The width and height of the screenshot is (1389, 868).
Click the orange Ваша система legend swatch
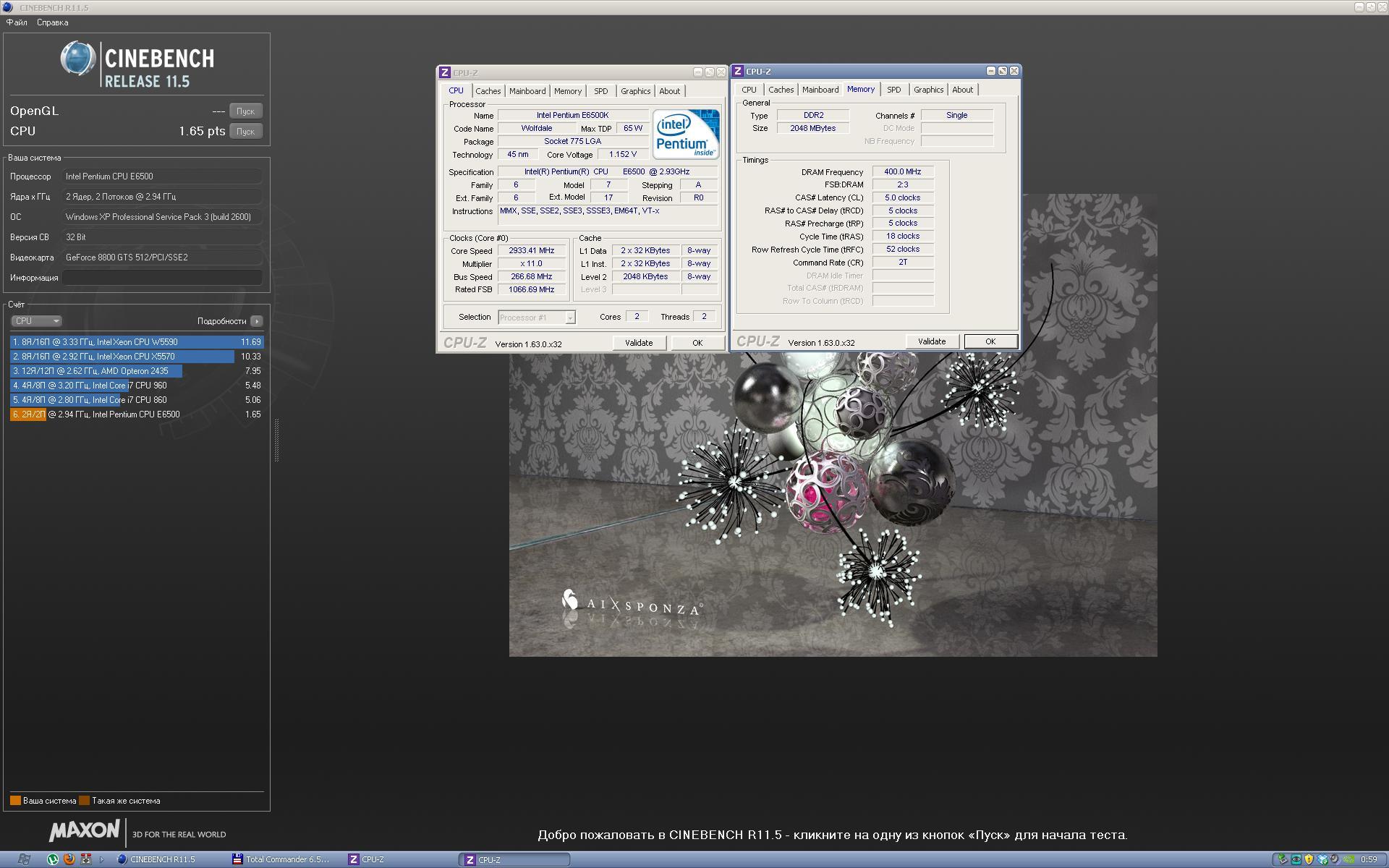pos(15,801)
